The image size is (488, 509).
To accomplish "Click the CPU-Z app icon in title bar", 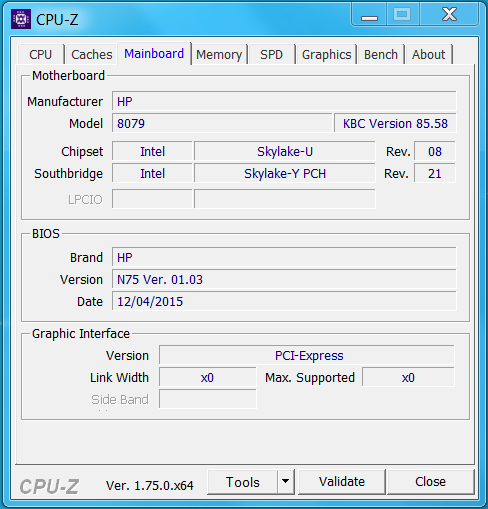I will pos(21,19).
